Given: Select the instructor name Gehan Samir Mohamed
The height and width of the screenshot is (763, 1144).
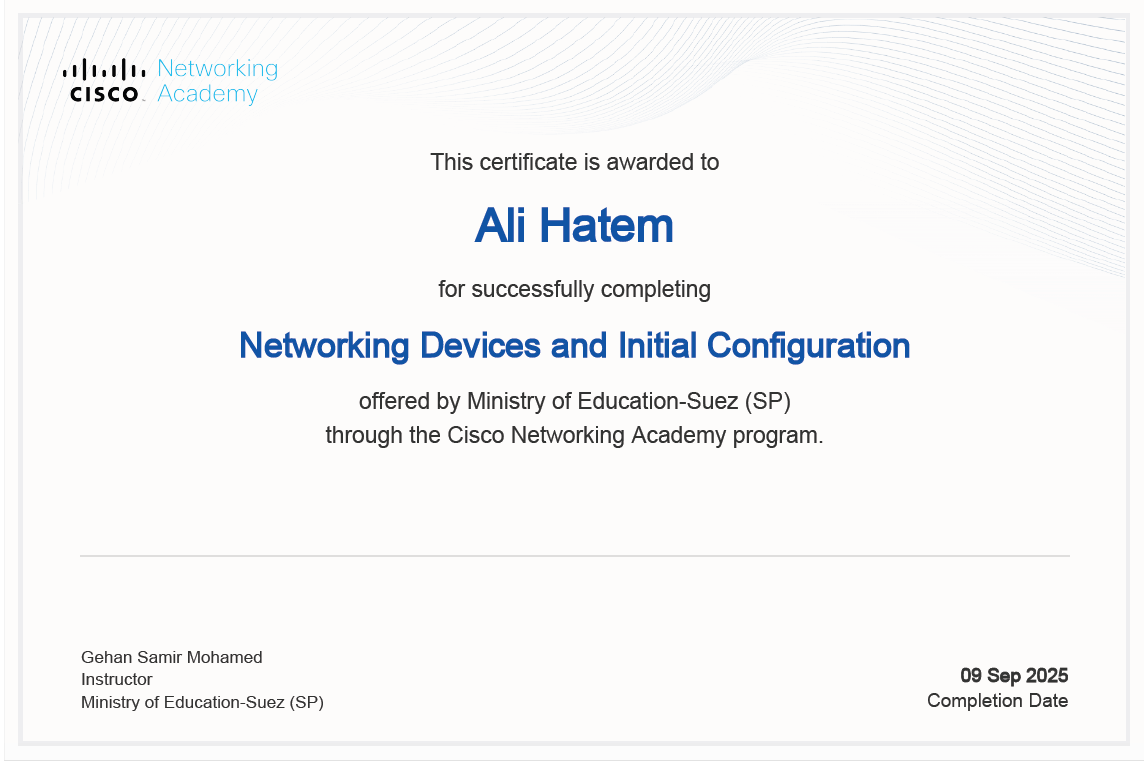Looking at the screenshot, I should pyautogui.click(x=171, y=657).
